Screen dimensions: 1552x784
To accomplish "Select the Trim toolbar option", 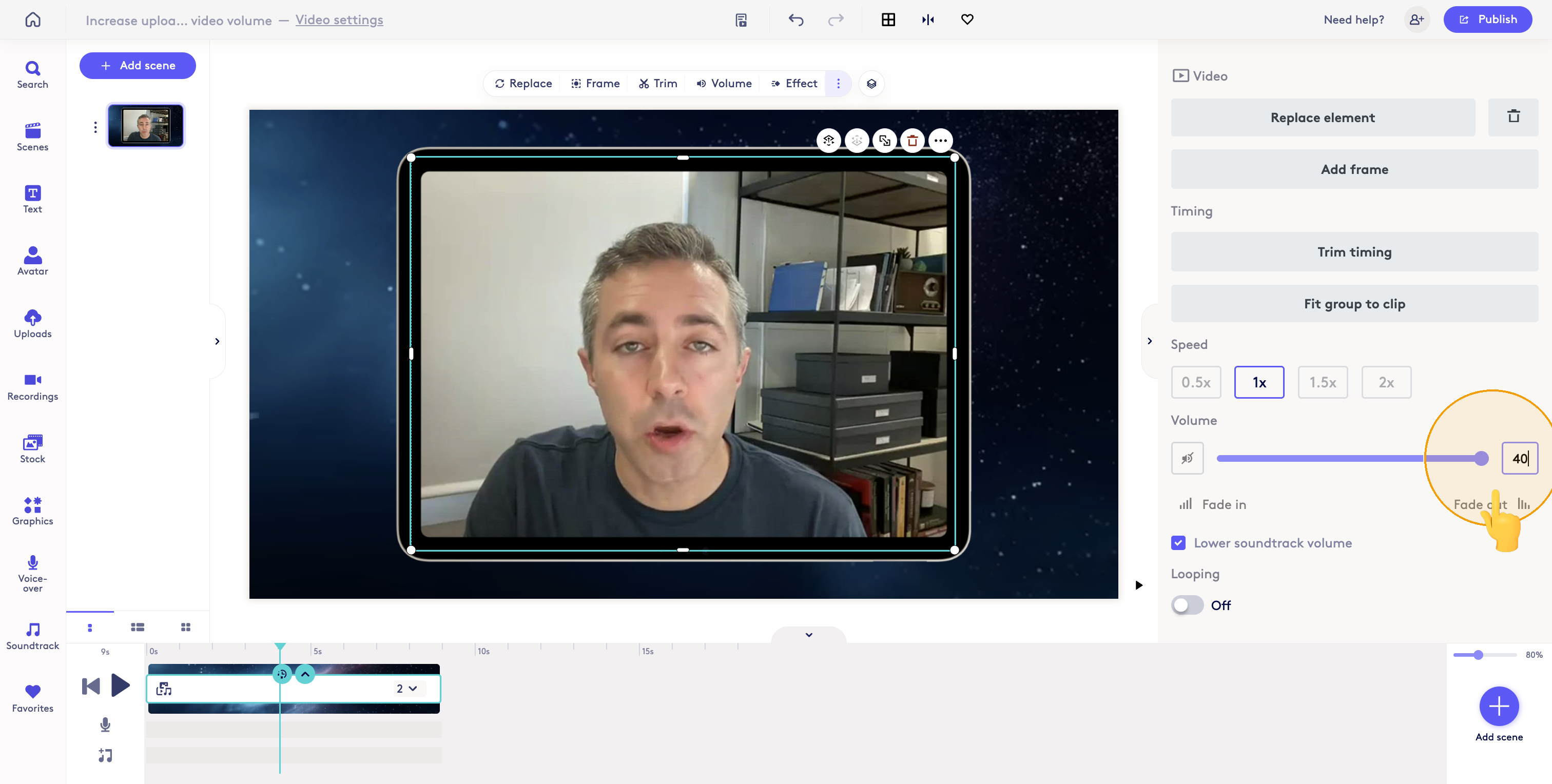I will 658,84.
